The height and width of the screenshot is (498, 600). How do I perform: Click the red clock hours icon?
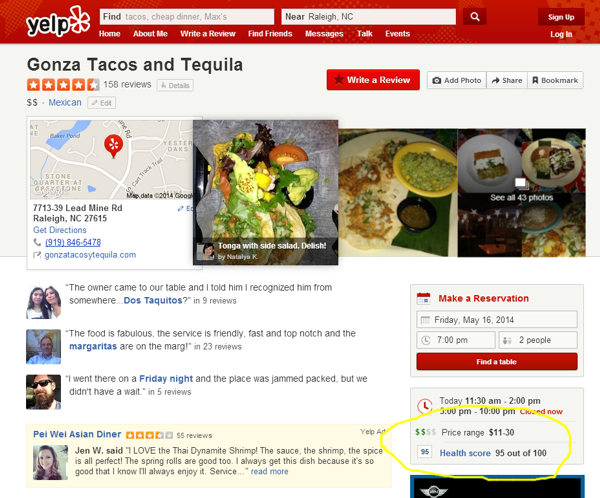425,406
